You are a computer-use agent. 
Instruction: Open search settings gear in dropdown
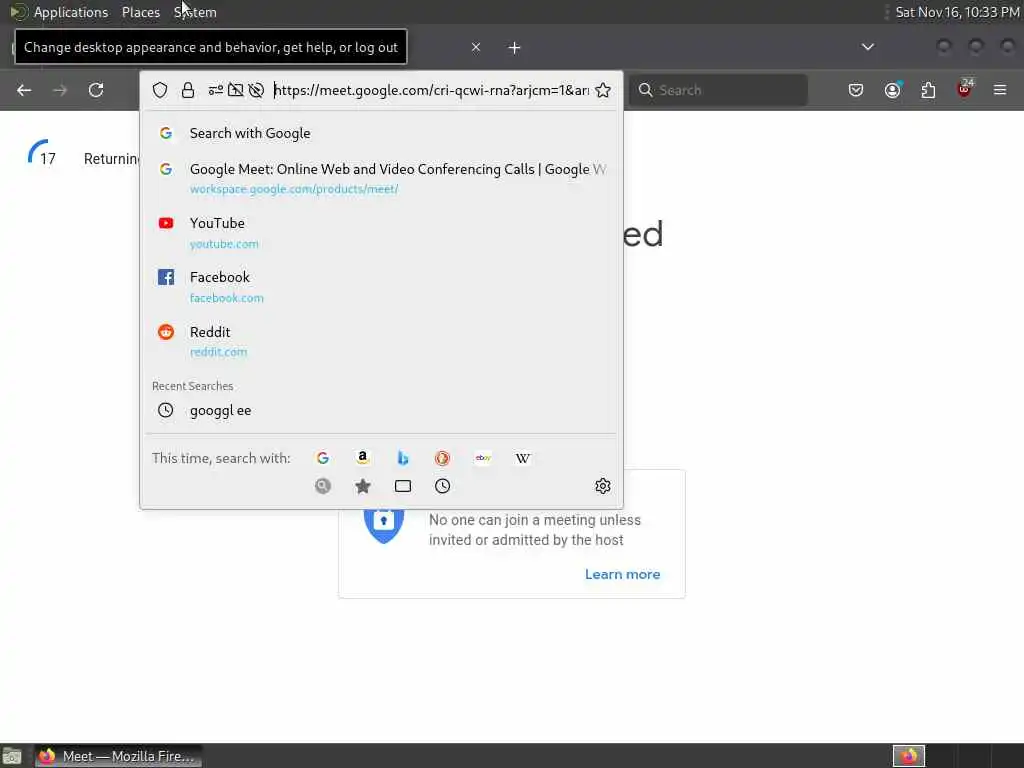(603, 486)
